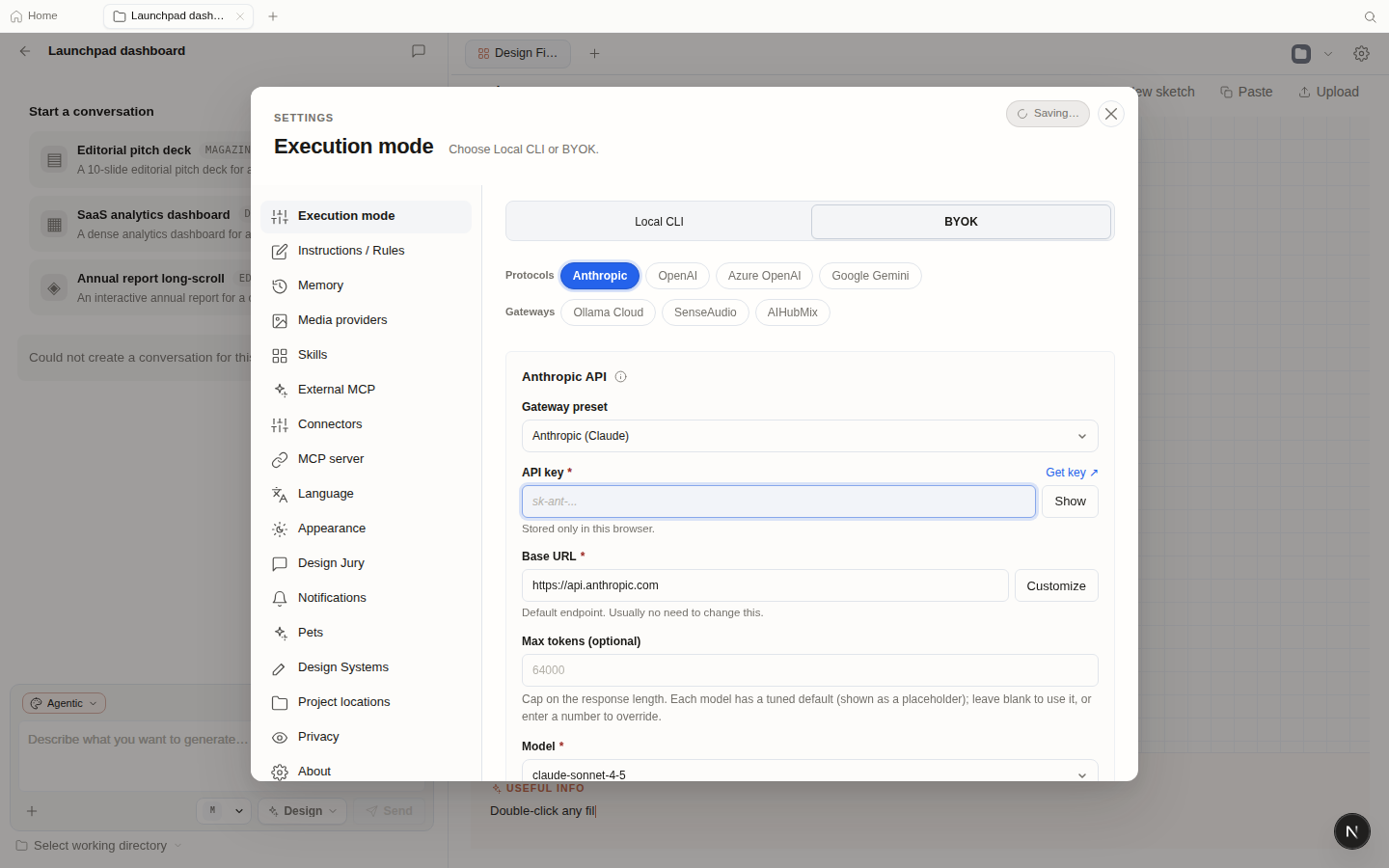
Task: Pick the AIHubMix gateway
Action: pos(792,312)
